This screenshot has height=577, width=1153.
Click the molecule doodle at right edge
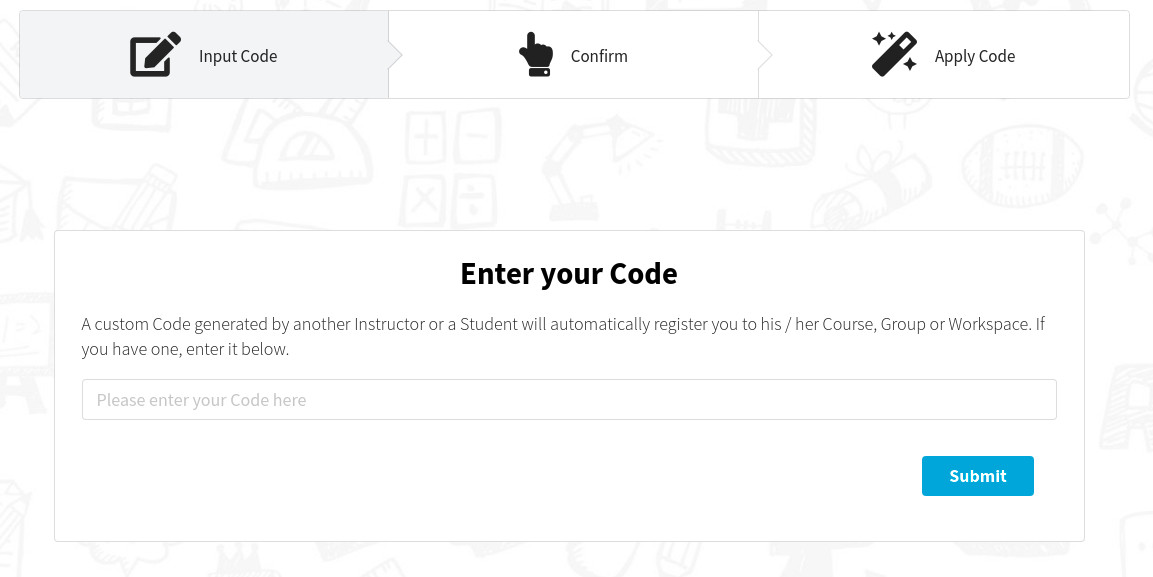pyautogui.click(x=1121, y=228)
